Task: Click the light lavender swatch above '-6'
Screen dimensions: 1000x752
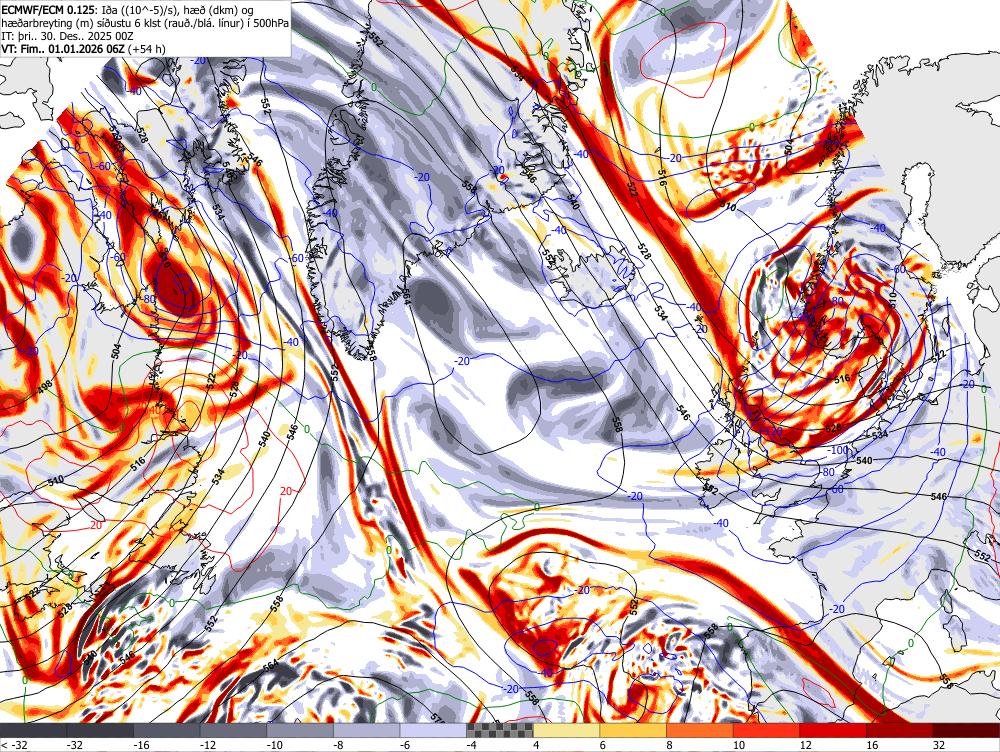Action: 433,730
